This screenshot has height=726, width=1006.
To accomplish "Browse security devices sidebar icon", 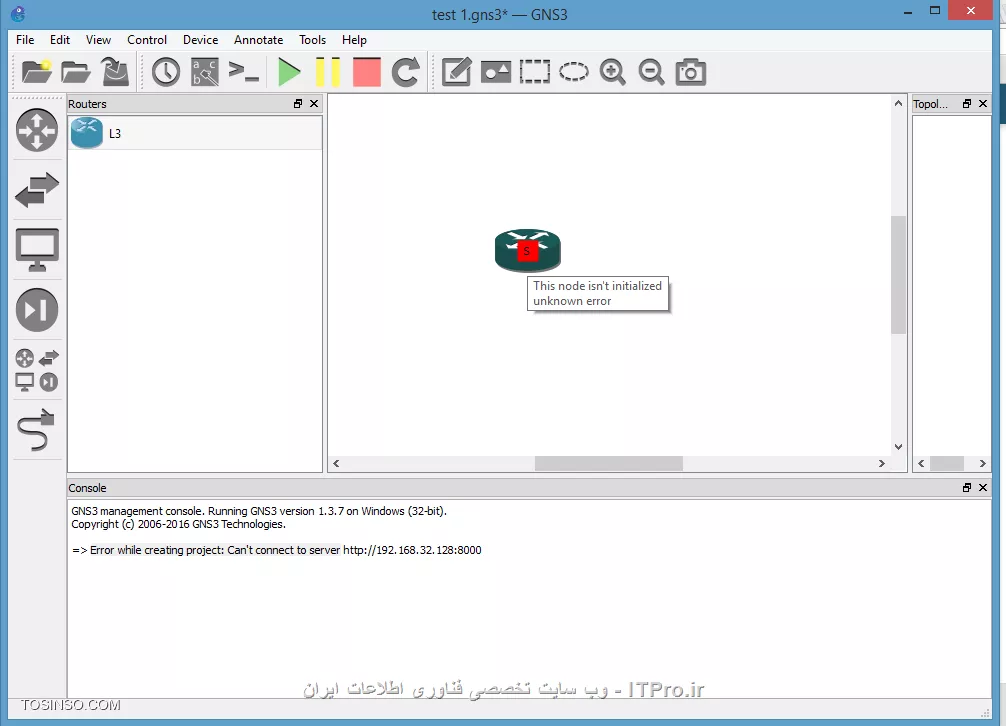I will [37, 310].
